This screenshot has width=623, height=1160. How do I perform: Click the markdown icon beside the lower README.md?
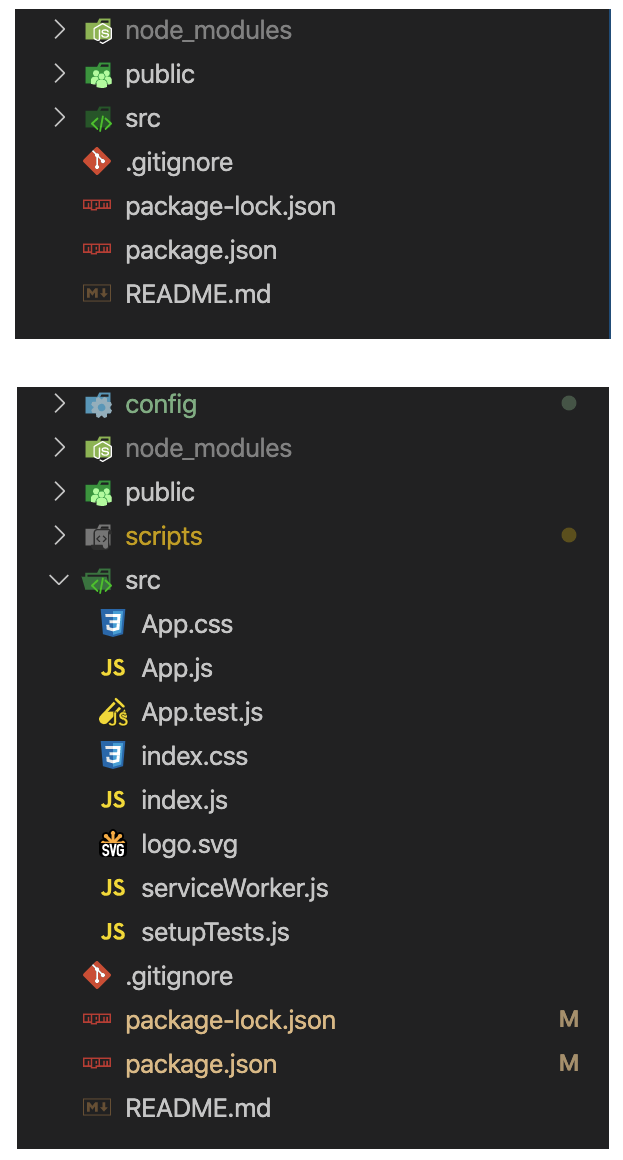pyautogui.click(x=97, y=1107)
